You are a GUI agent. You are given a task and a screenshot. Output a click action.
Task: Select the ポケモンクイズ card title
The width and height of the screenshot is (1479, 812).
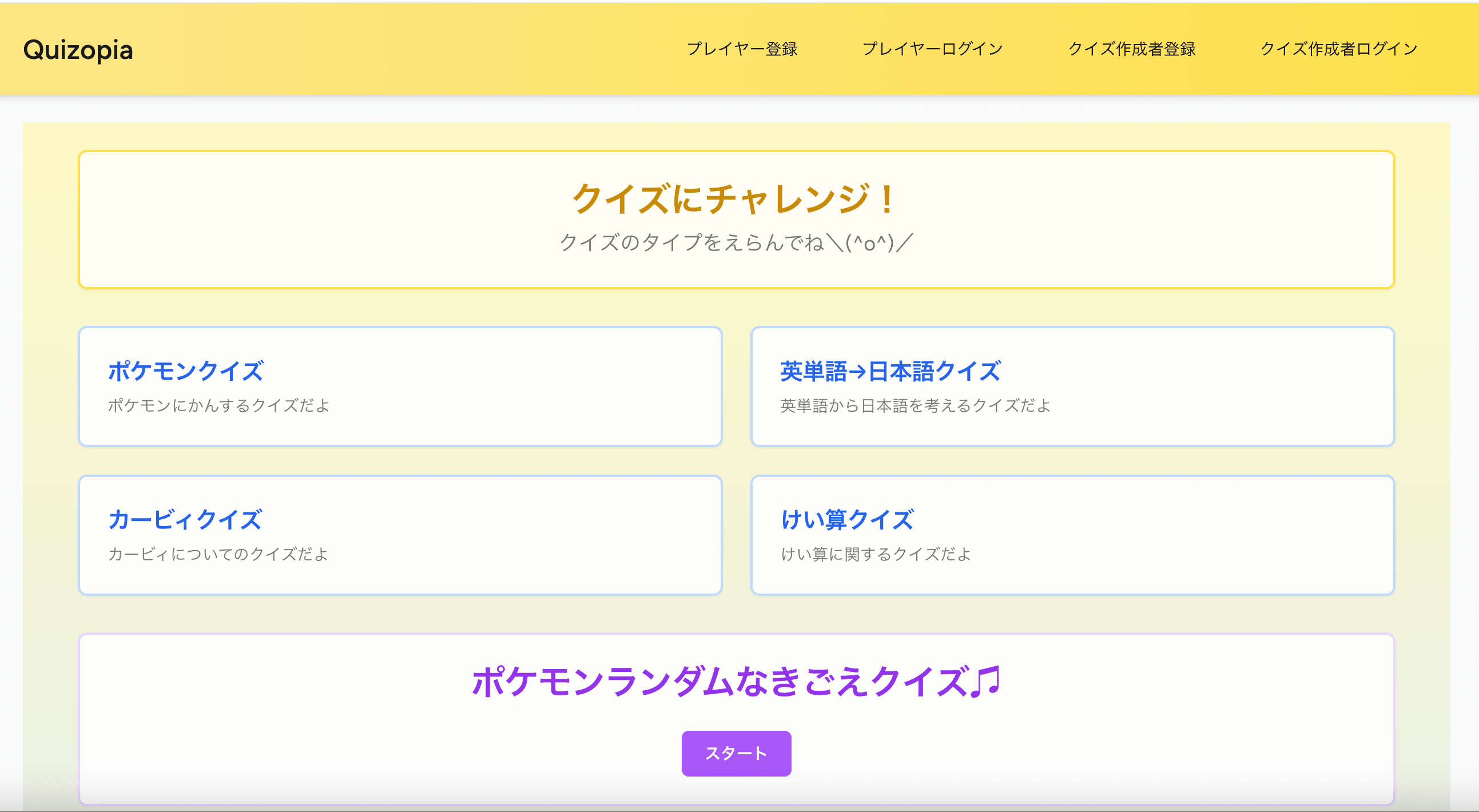(x=186, y=371)
